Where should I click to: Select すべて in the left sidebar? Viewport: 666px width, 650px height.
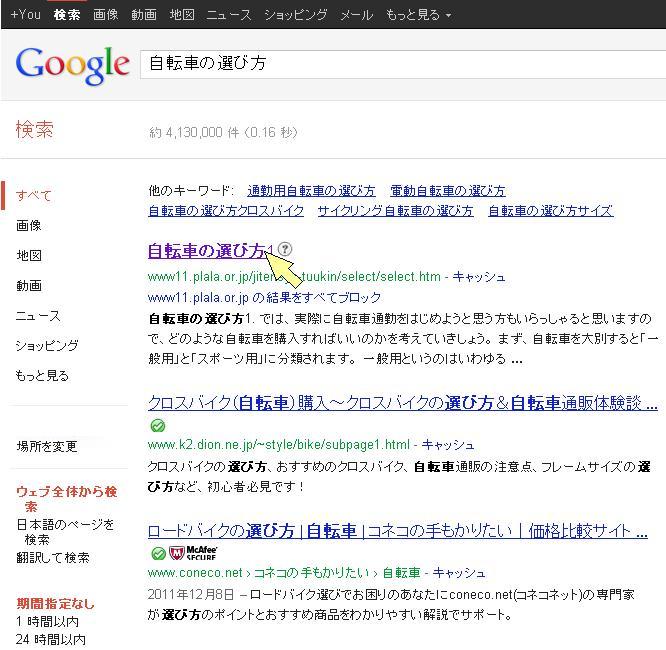tap(34, 195)
